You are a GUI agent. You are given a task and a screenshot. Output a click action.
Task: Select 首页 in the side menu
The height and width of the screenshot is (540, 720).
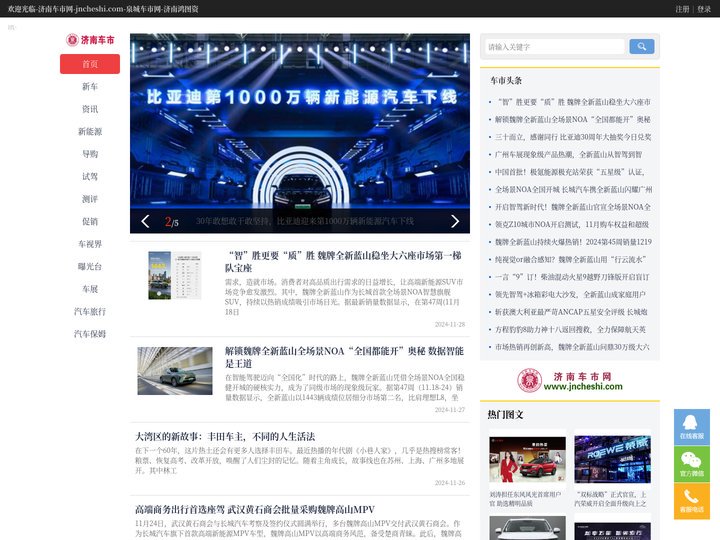coord(90,64)
